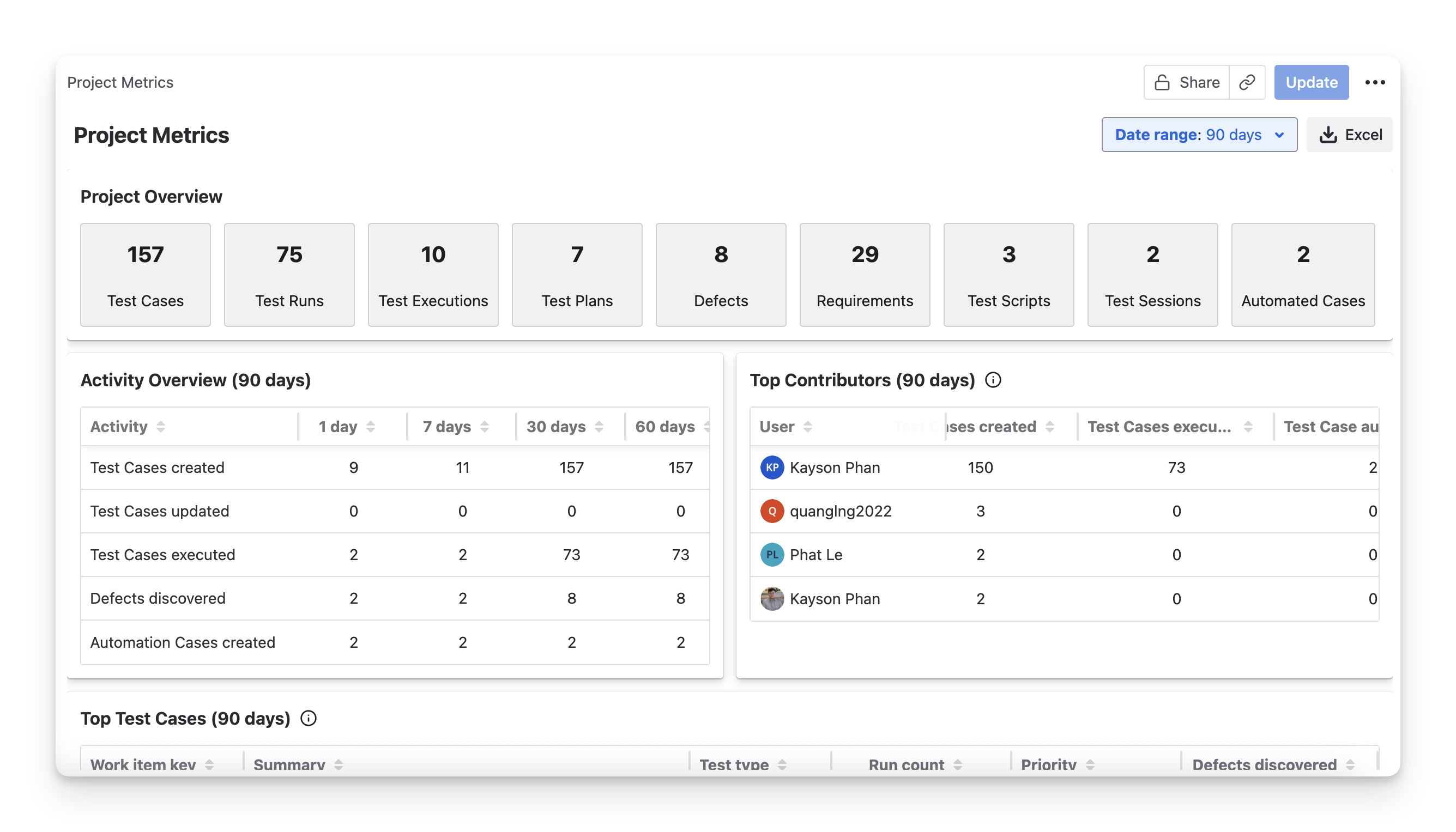Click Top Contributors info icon
Image resolution: width=1456 pixels, height=832 pixels.
tap(993, 380)
